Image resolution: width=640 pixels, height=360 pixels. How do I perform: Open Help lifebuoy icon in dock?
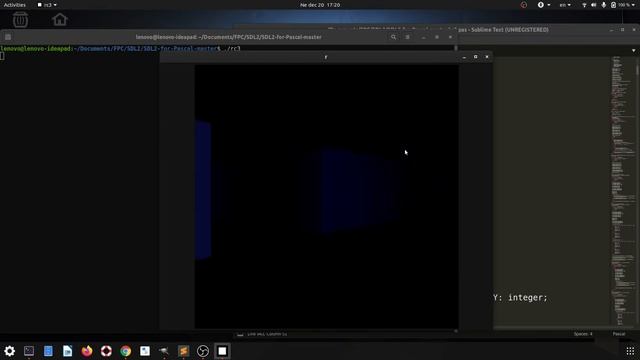click(x=106, y=351)
